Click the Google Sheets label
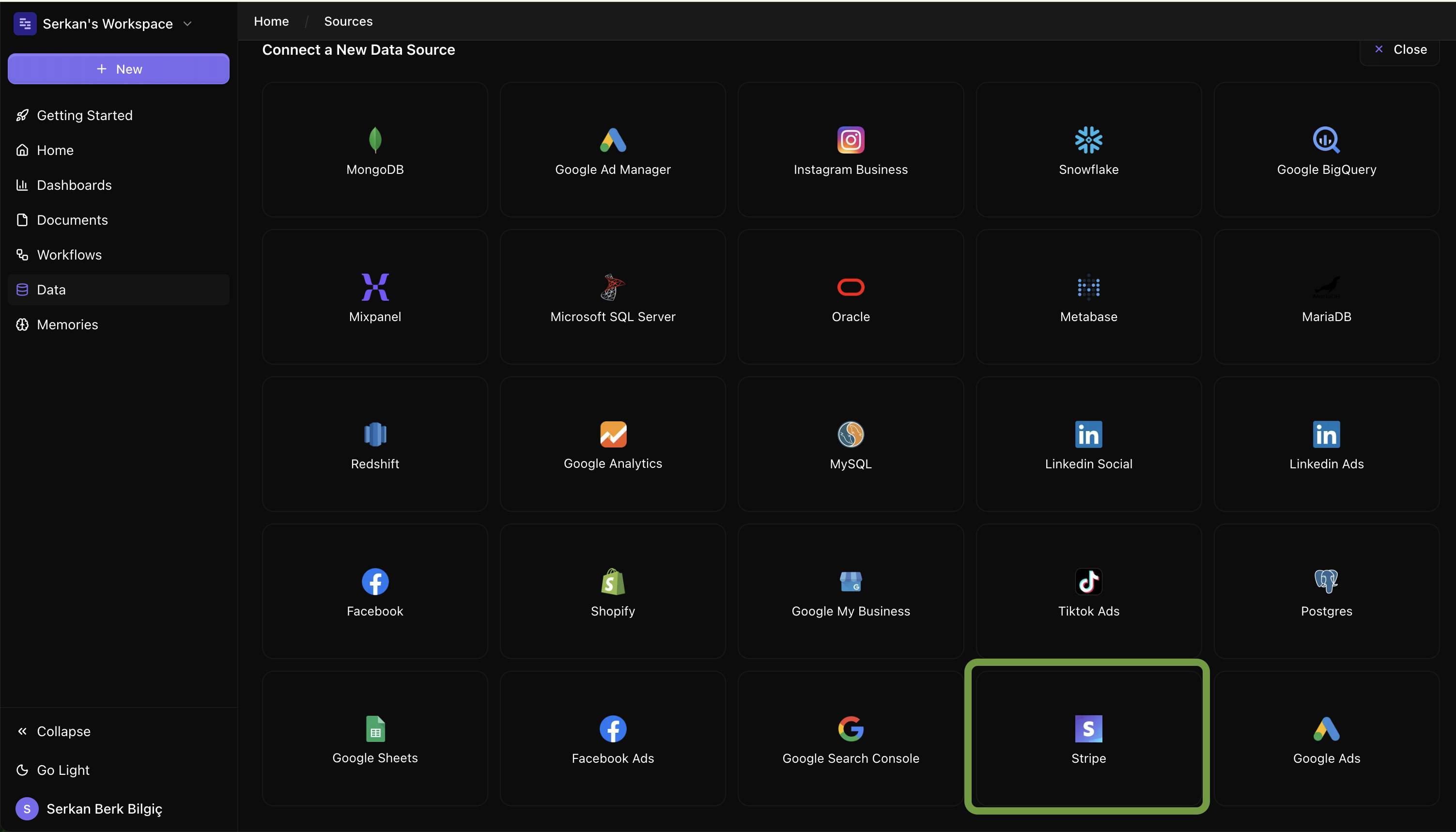1456x832 pixels. pyautogui.click(x=375, y=758)
